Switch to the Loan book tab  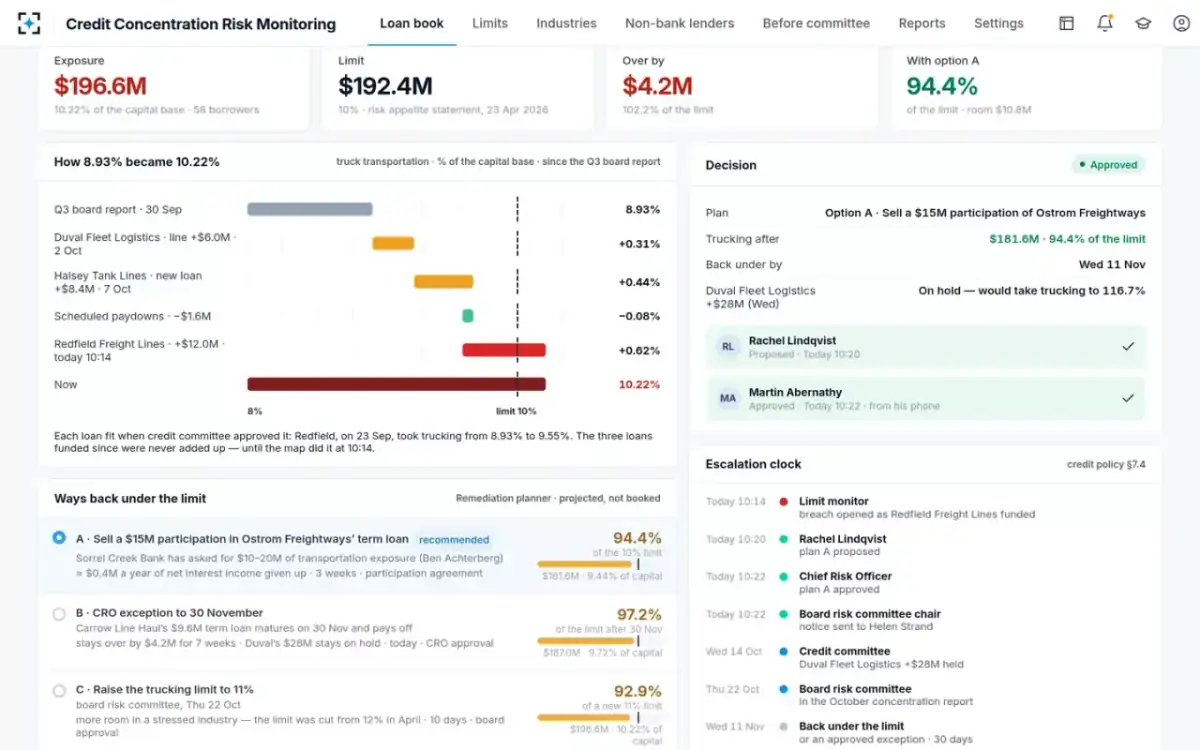tap(412, 23)
